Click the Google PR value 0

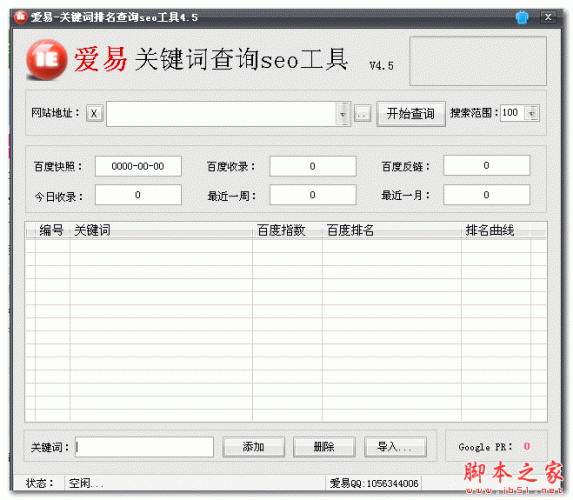pyautogui.click(x=527, y=446)
